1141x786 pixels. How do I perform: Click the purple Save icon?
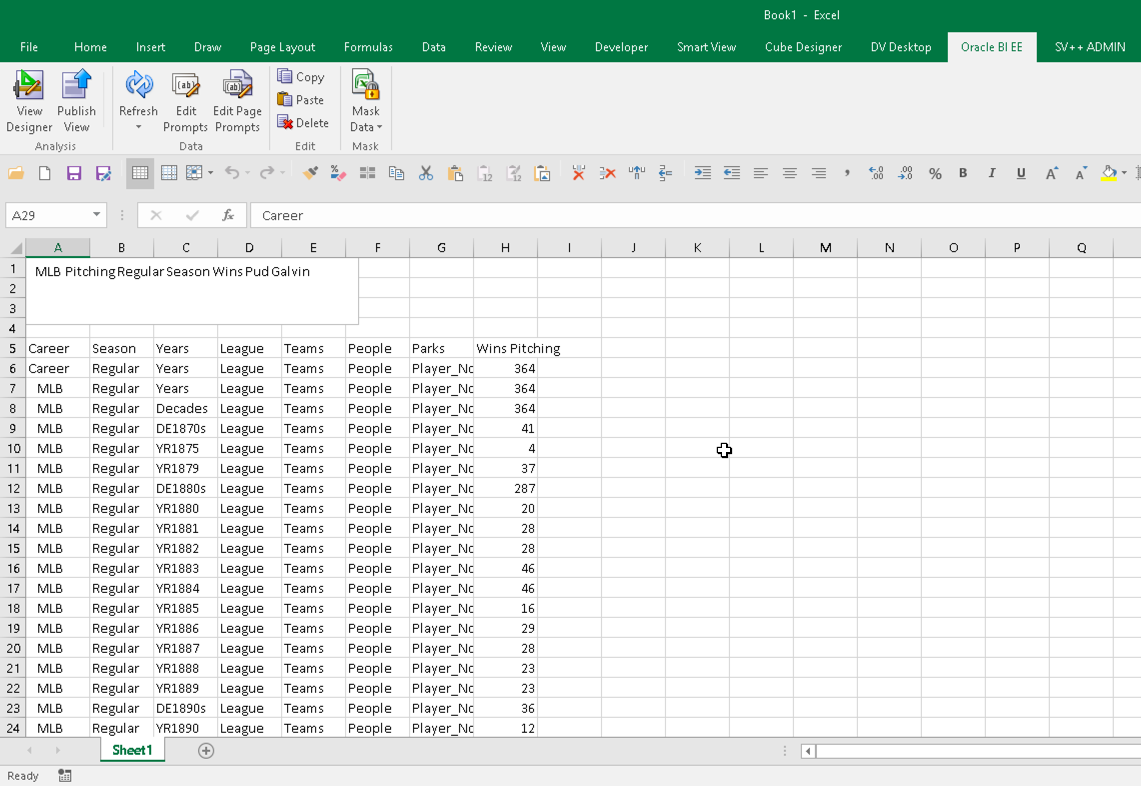click(74, 173)
